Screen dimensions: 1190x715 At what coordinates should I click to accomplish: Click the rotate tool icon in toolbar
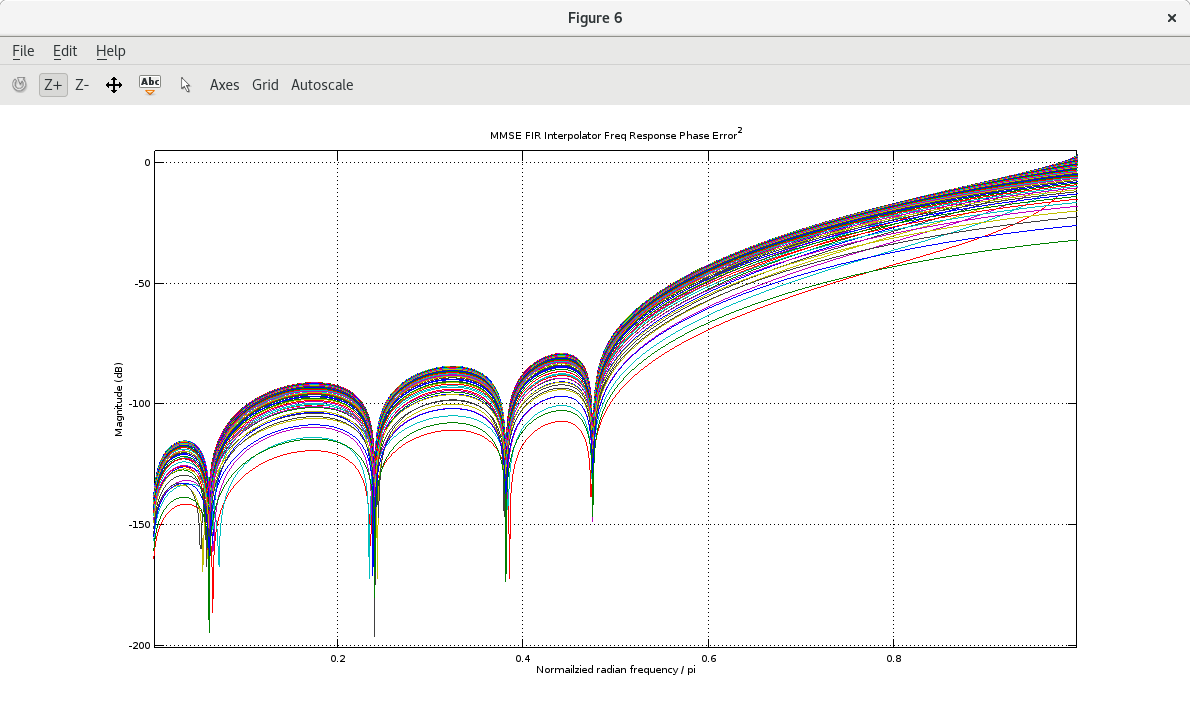tap(20, 85)
